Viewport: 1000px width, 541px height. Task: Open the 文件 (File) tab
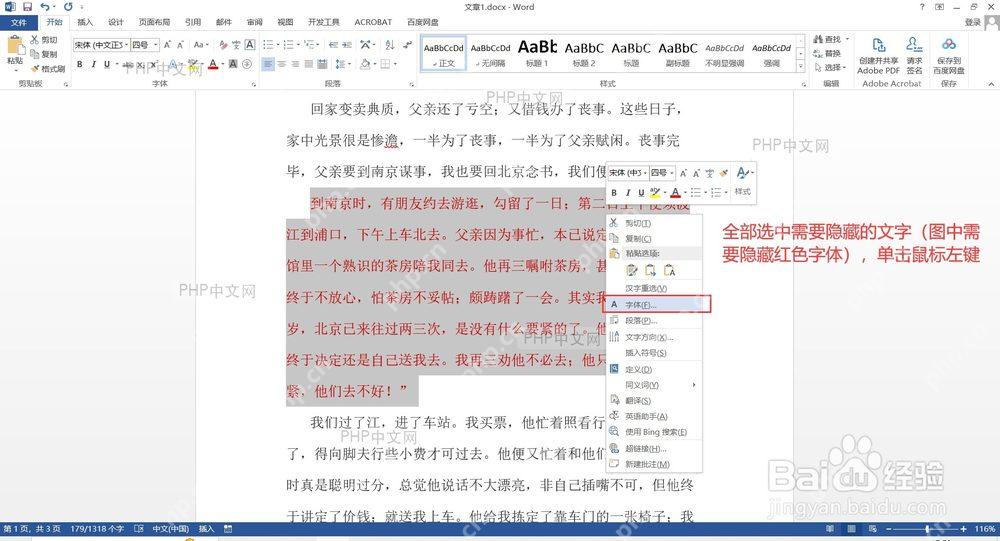[18, 22]
